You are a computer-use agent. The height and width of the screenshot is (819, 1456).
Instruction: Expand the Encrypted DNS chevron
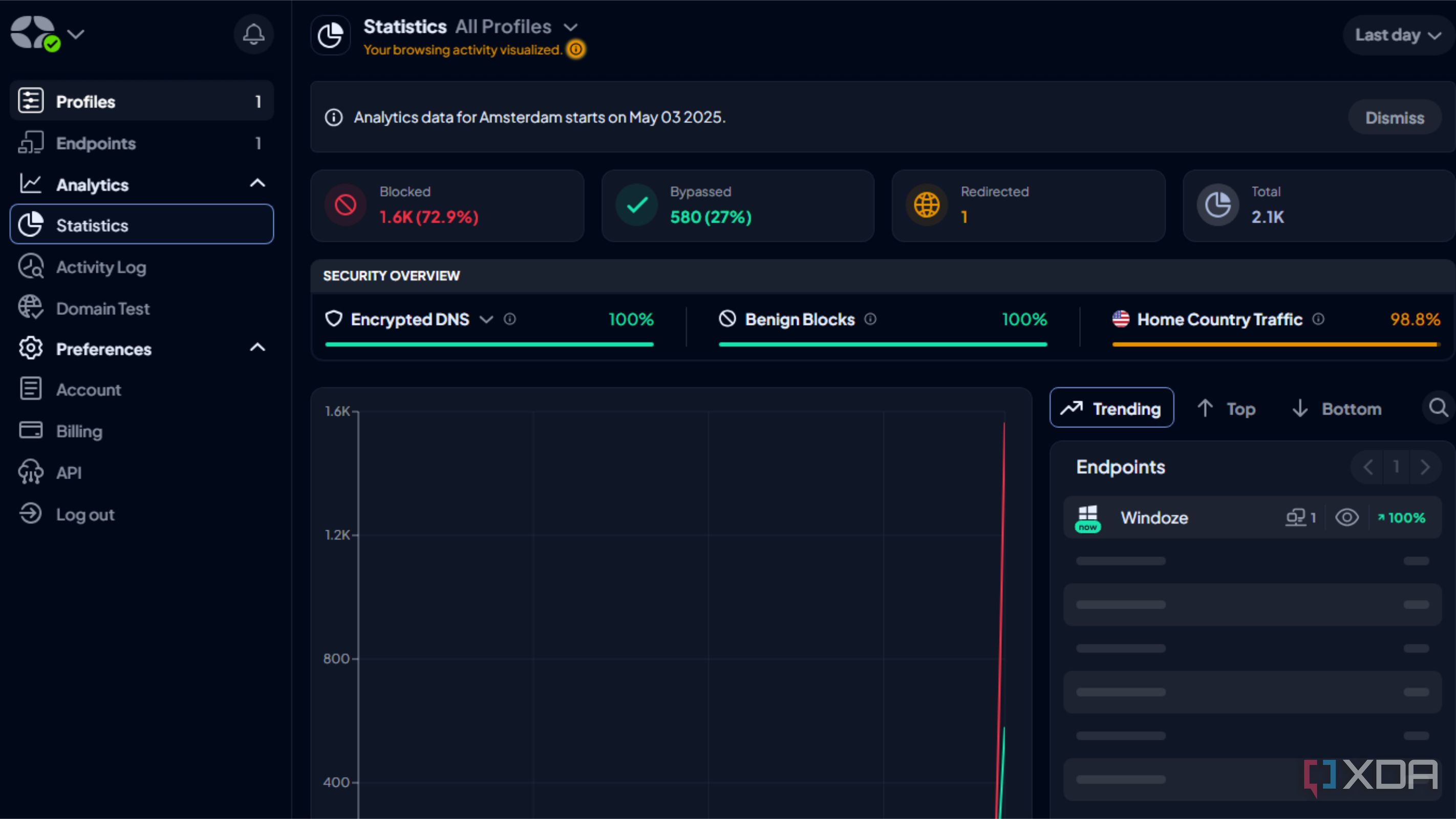pos(486,320)
